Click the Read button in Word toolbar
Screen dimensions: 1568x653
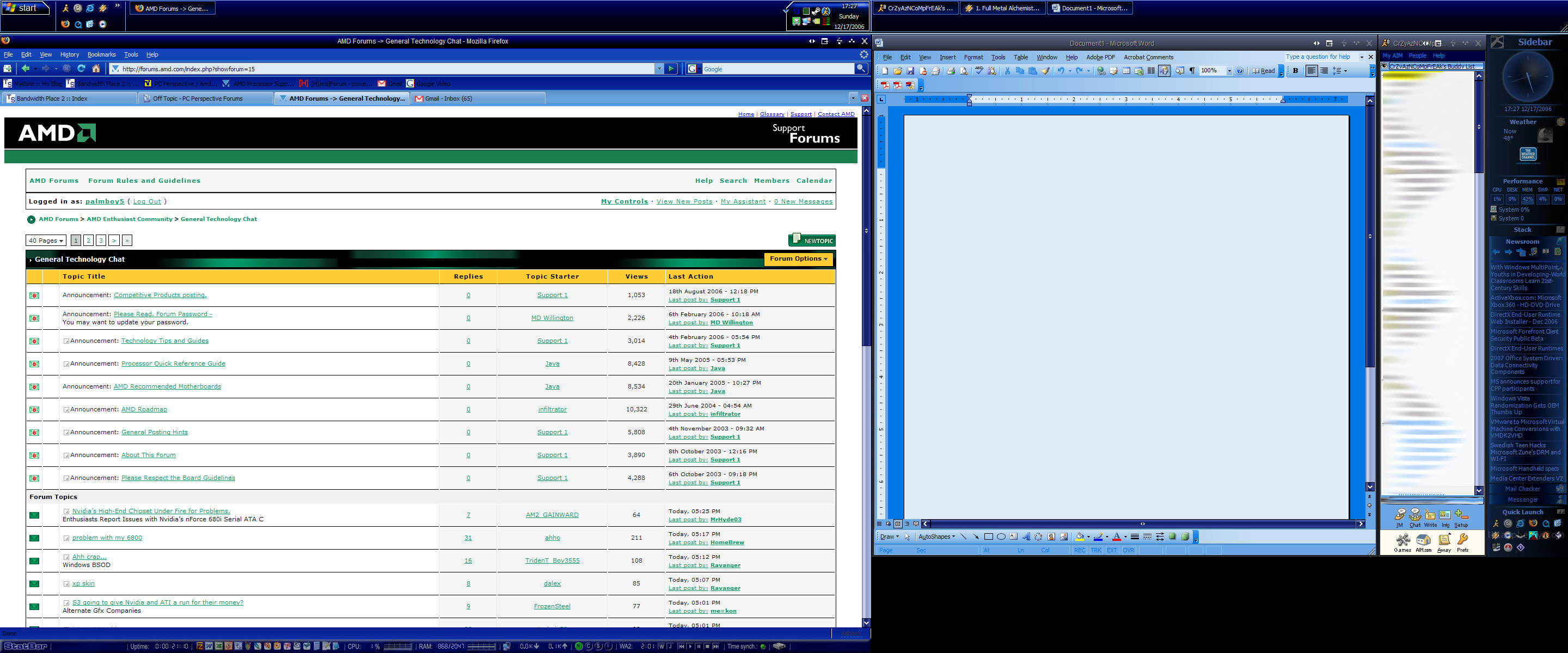point(1263,71)
